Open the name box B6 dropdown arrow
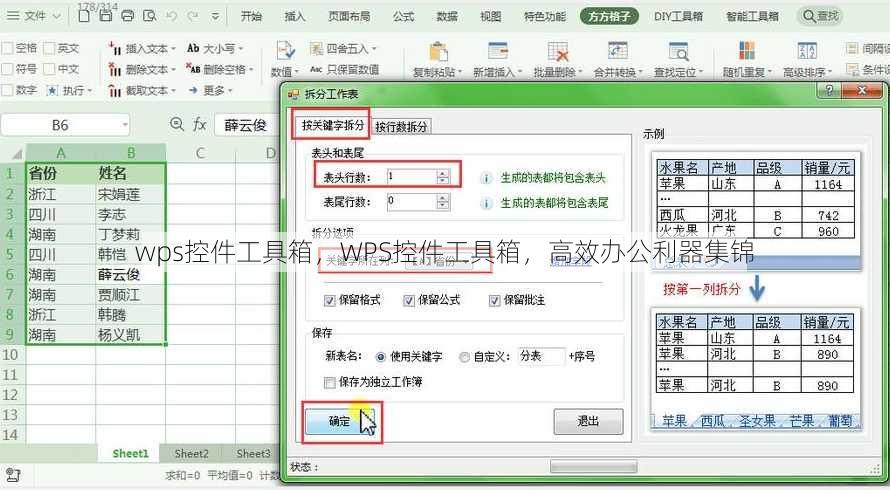The width and height of the screenshot is (890, 490). pos(125,125)
